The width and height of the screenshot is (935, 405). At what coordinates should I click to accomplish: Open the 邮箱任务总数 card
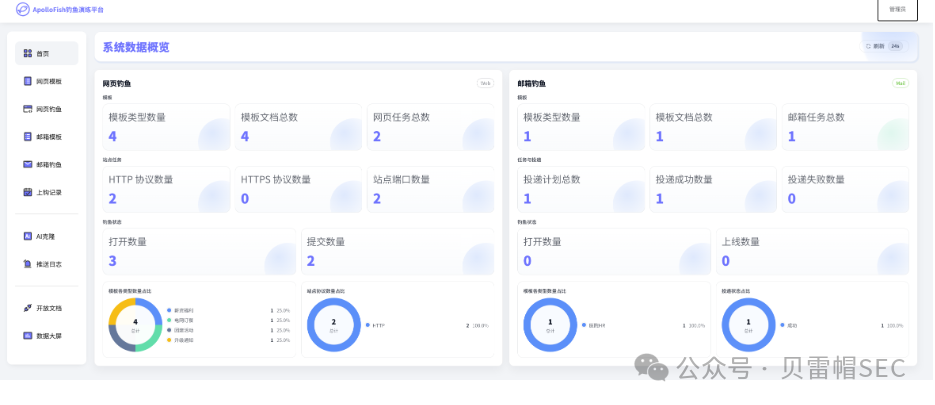pyautogui.click(x=846, y=127)
